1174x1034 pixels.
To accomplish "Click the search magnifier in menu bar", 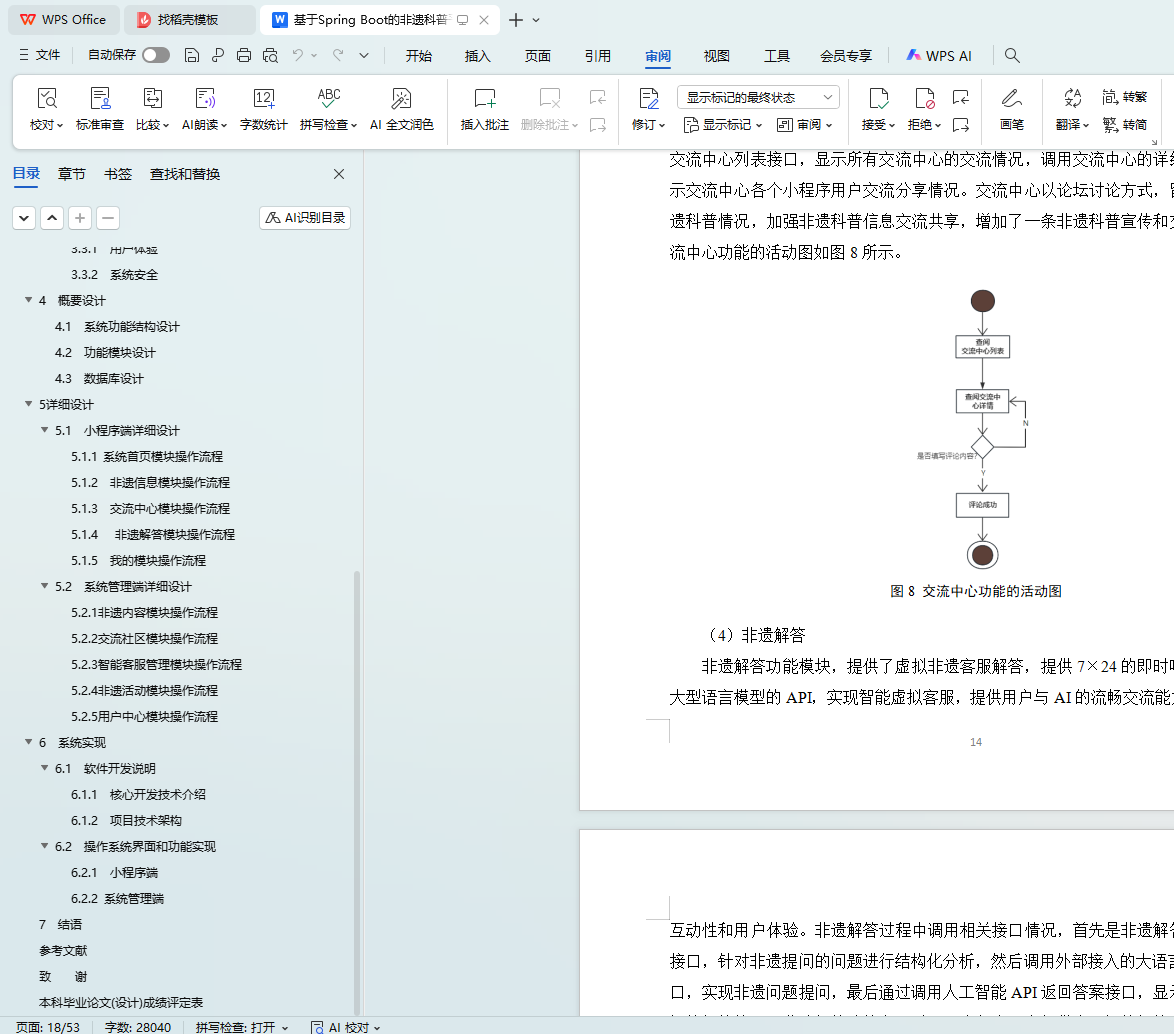I will pyautogui.click(x=1012, y=56).
